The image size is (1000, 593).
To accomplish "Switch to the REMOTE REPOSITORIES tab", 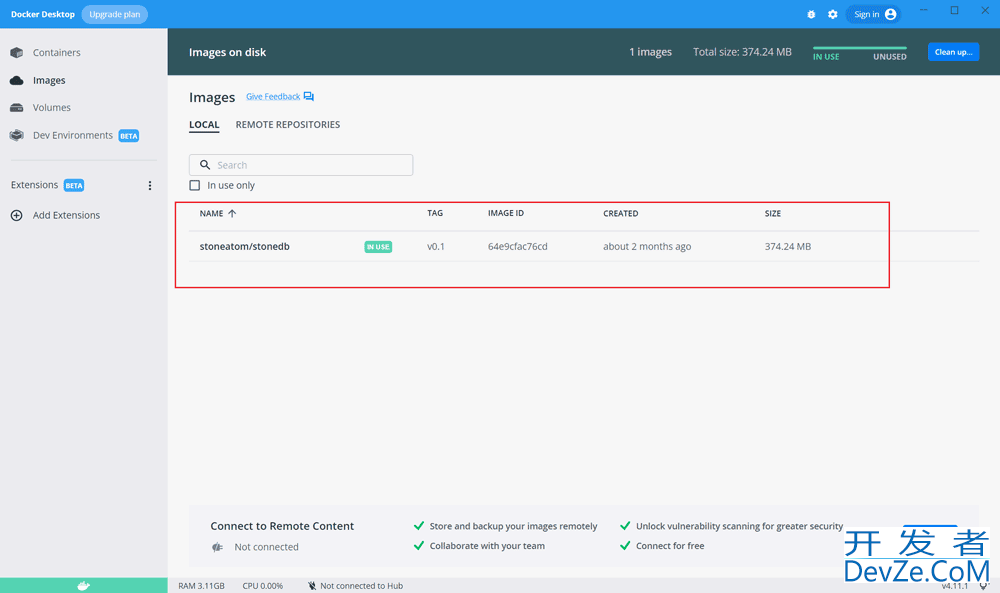I will (x=288, y=125).
